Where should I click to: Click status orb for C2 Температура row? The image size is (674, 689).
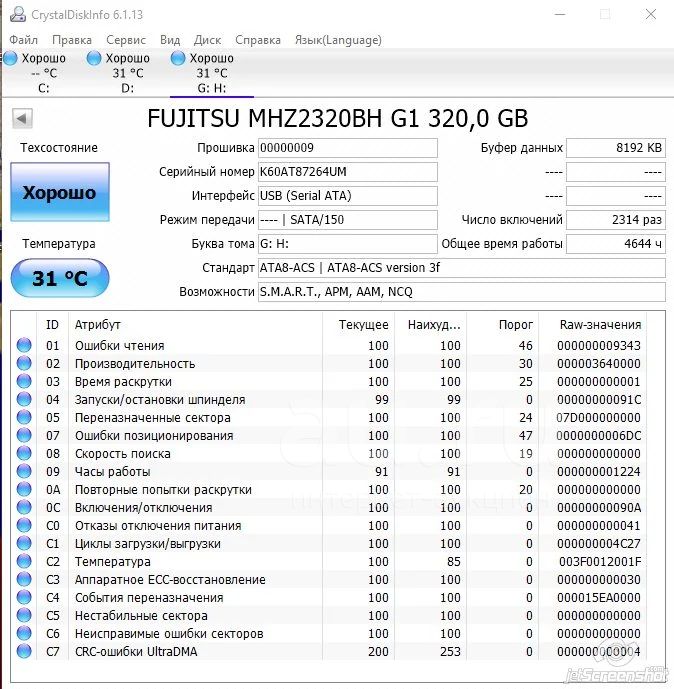pyautogui.click(x=24, y=562)
